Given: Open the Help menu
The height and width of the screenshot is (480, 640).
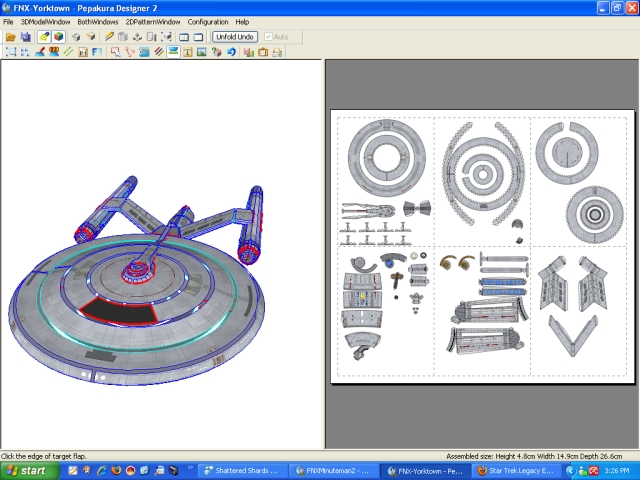Looking at the screenshot, I should 242,22.
